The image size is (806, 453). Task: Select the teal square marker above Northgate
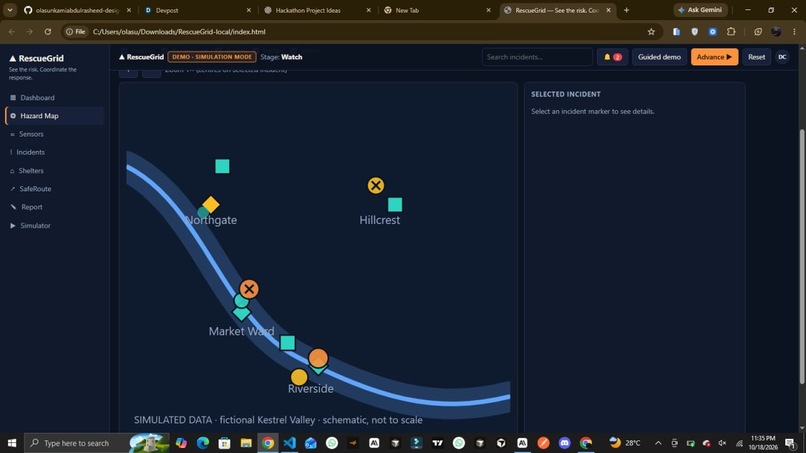222,166
